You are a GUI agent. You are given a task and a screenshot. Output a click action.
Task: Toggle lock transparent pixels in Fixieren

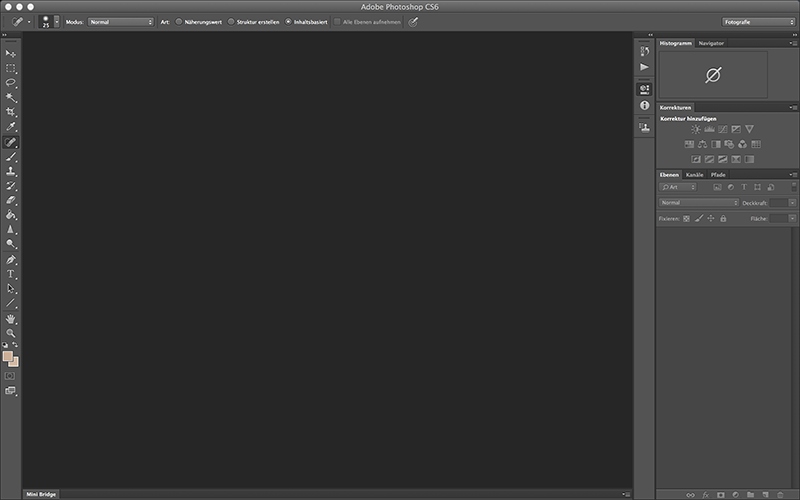[x=686, y=218]
